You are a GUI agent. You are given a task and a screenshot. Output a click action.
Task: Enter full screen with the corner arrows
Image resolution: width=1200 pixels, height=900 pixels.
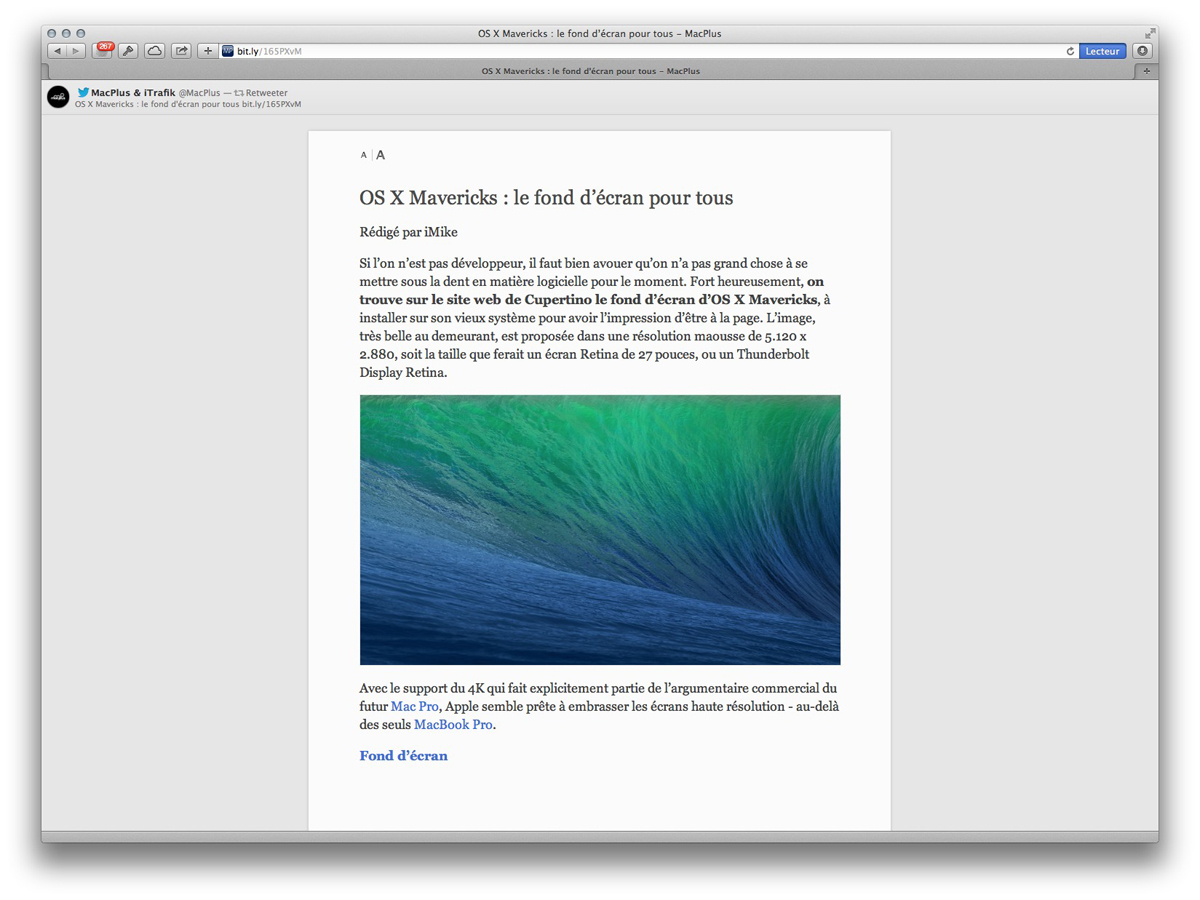point(1150,33)
